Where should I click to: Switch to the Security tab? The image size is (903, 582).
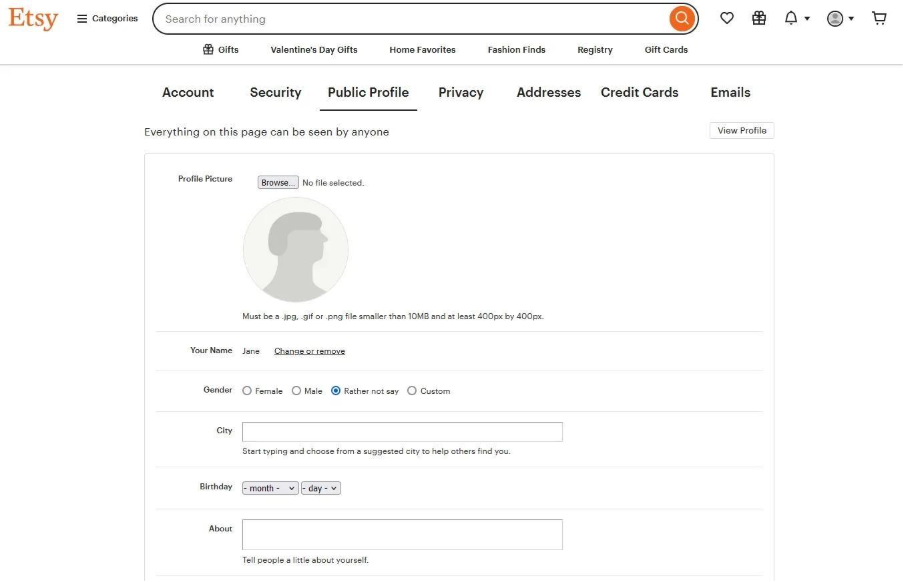click(275, 92)
